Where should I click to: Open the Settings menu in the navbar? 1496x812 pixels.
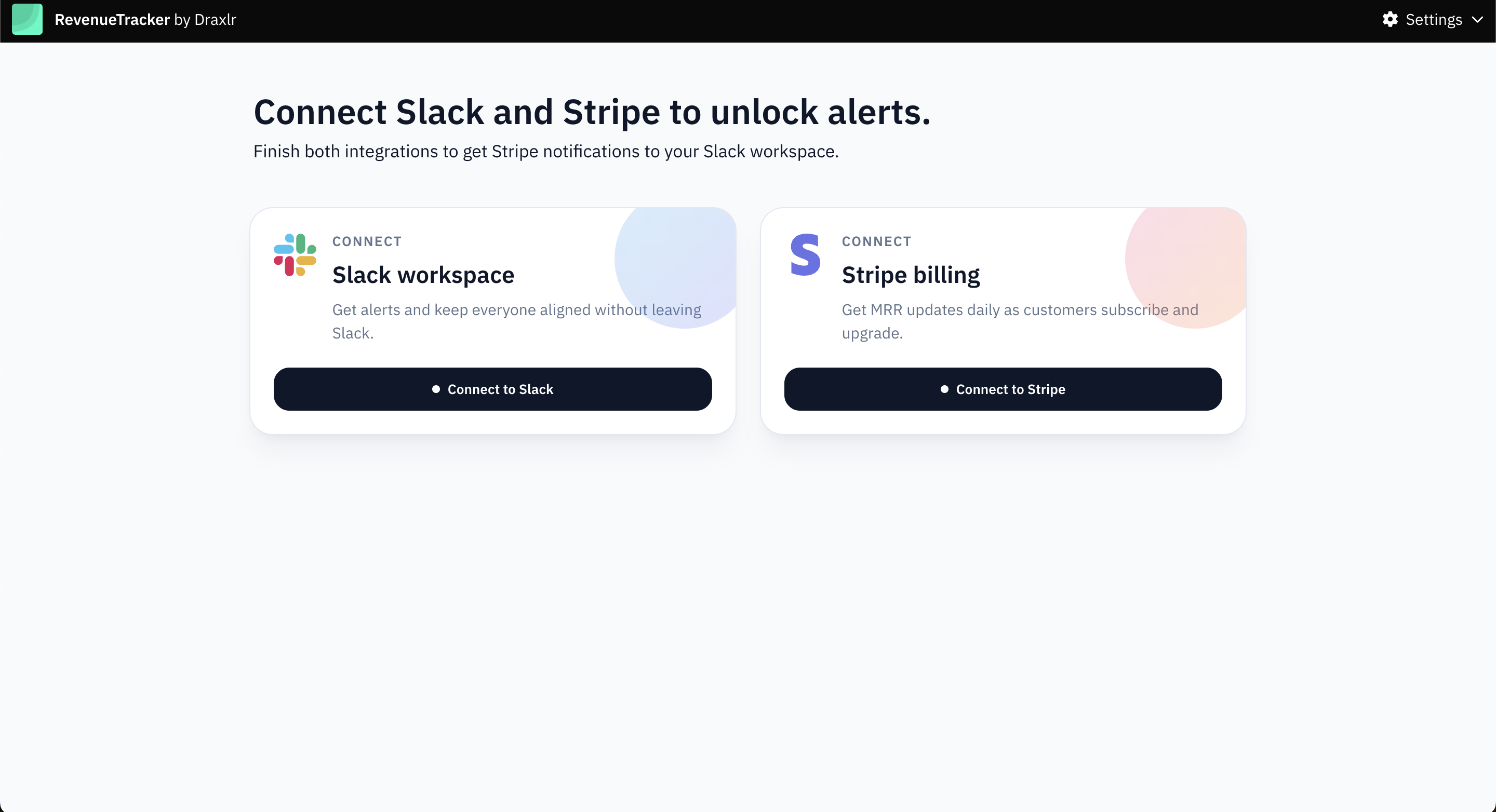pyautogui.click(x=1434, y=19)
